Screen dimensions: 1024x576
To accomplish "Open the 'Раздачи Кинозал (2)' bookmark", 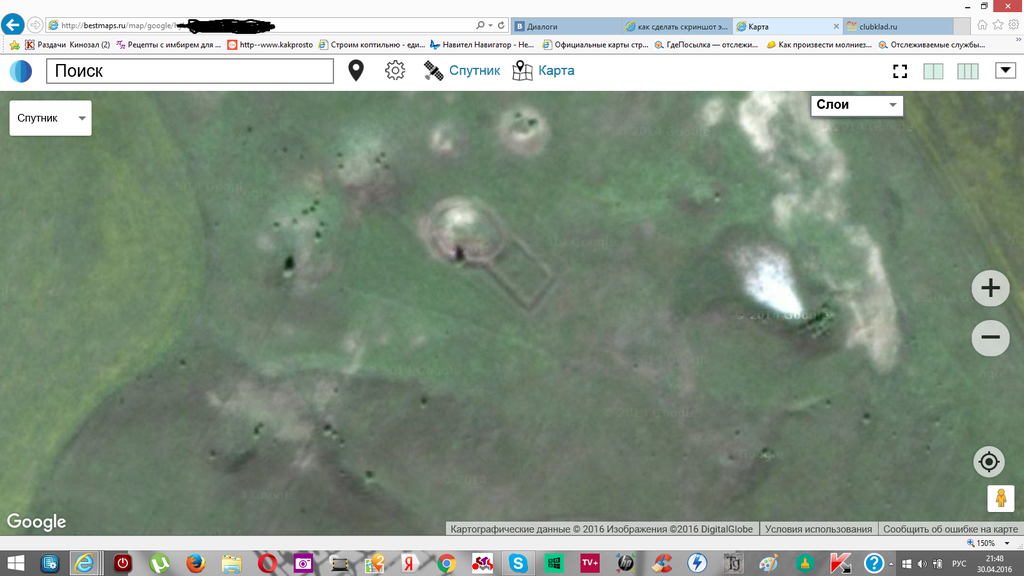I will [67, 45].
